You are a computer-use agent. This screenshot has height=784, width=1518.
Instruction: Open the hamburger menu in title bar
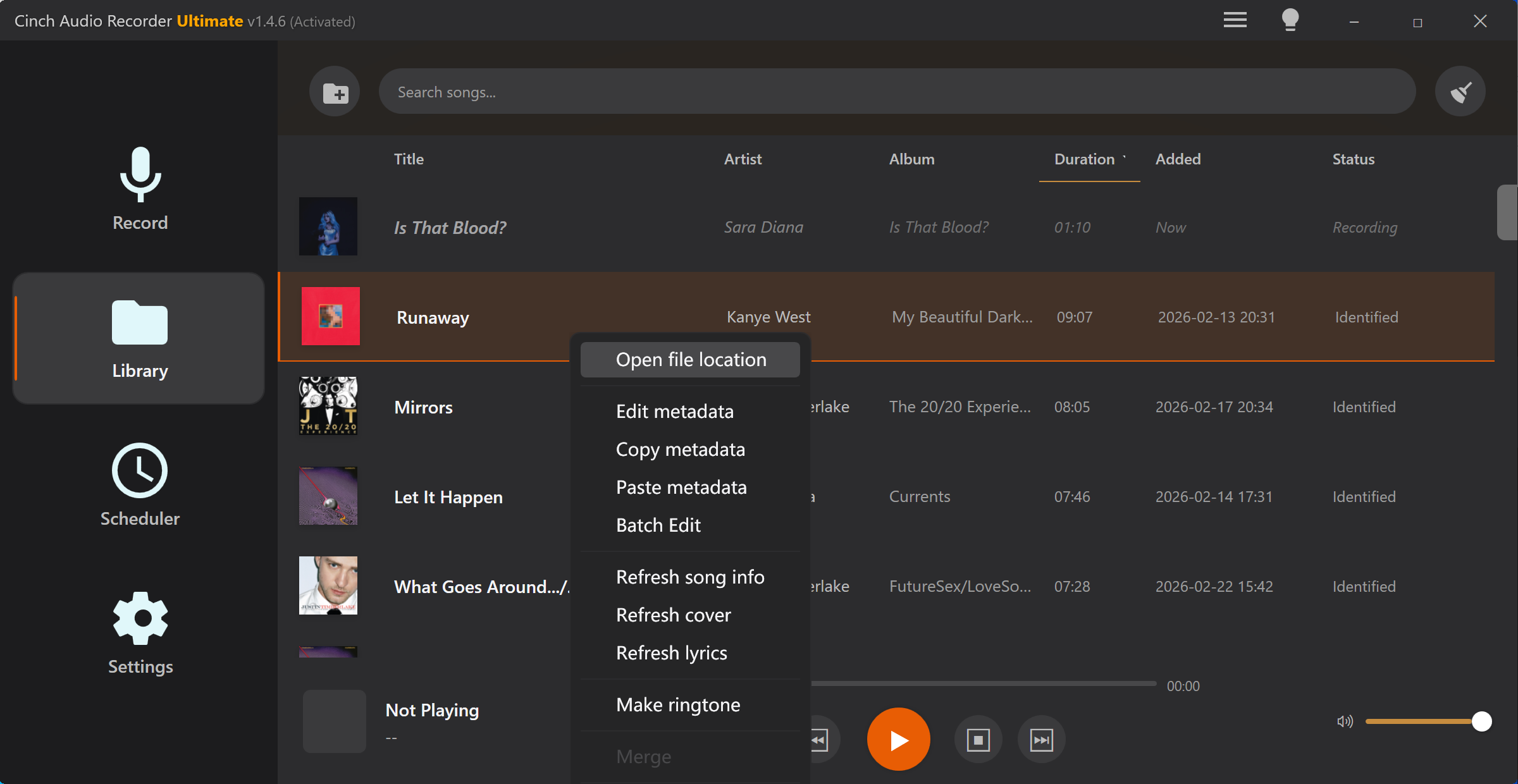tap(1235, 20)
